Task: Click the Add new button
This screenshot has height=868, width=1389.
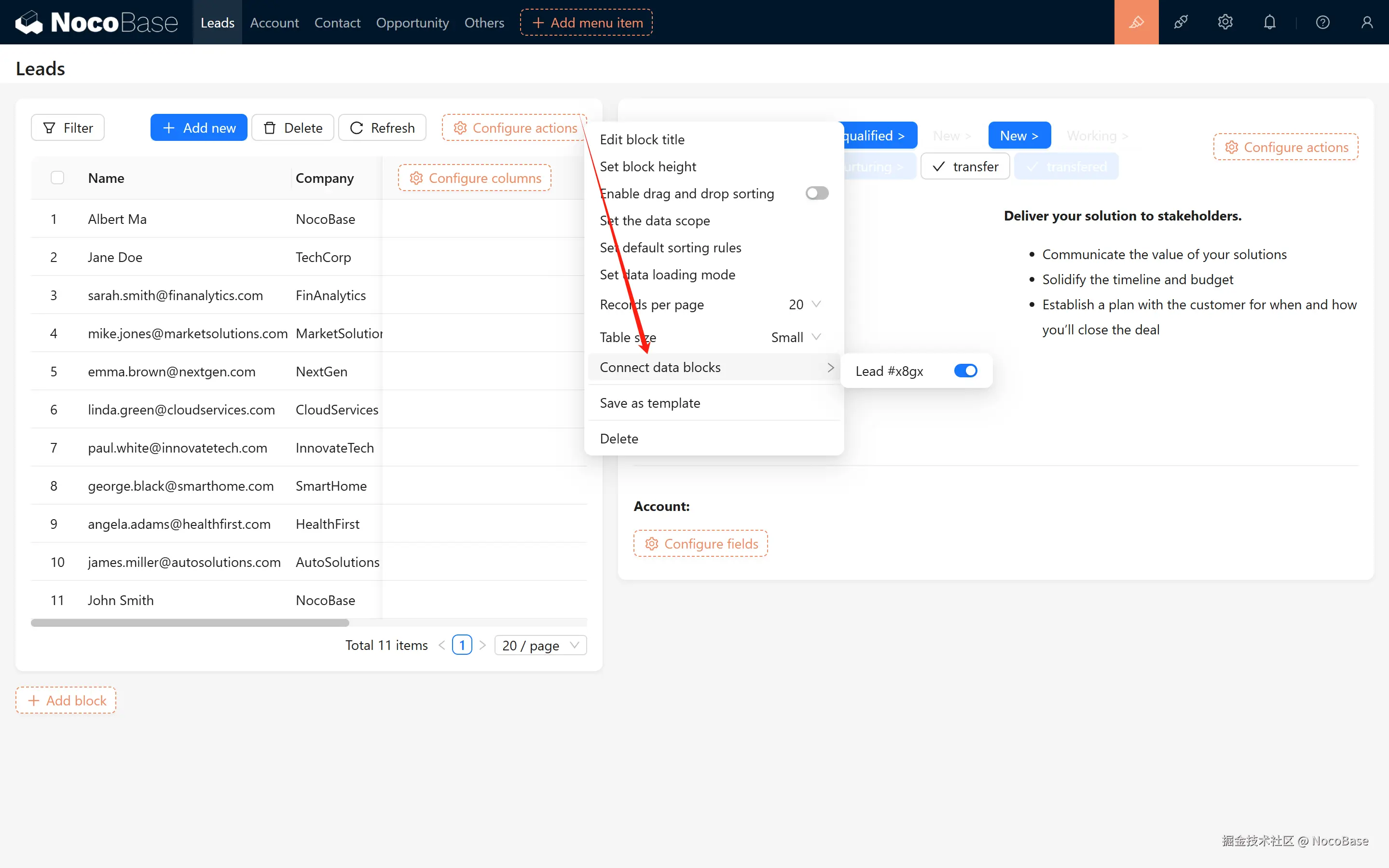Action: [199, 127]
